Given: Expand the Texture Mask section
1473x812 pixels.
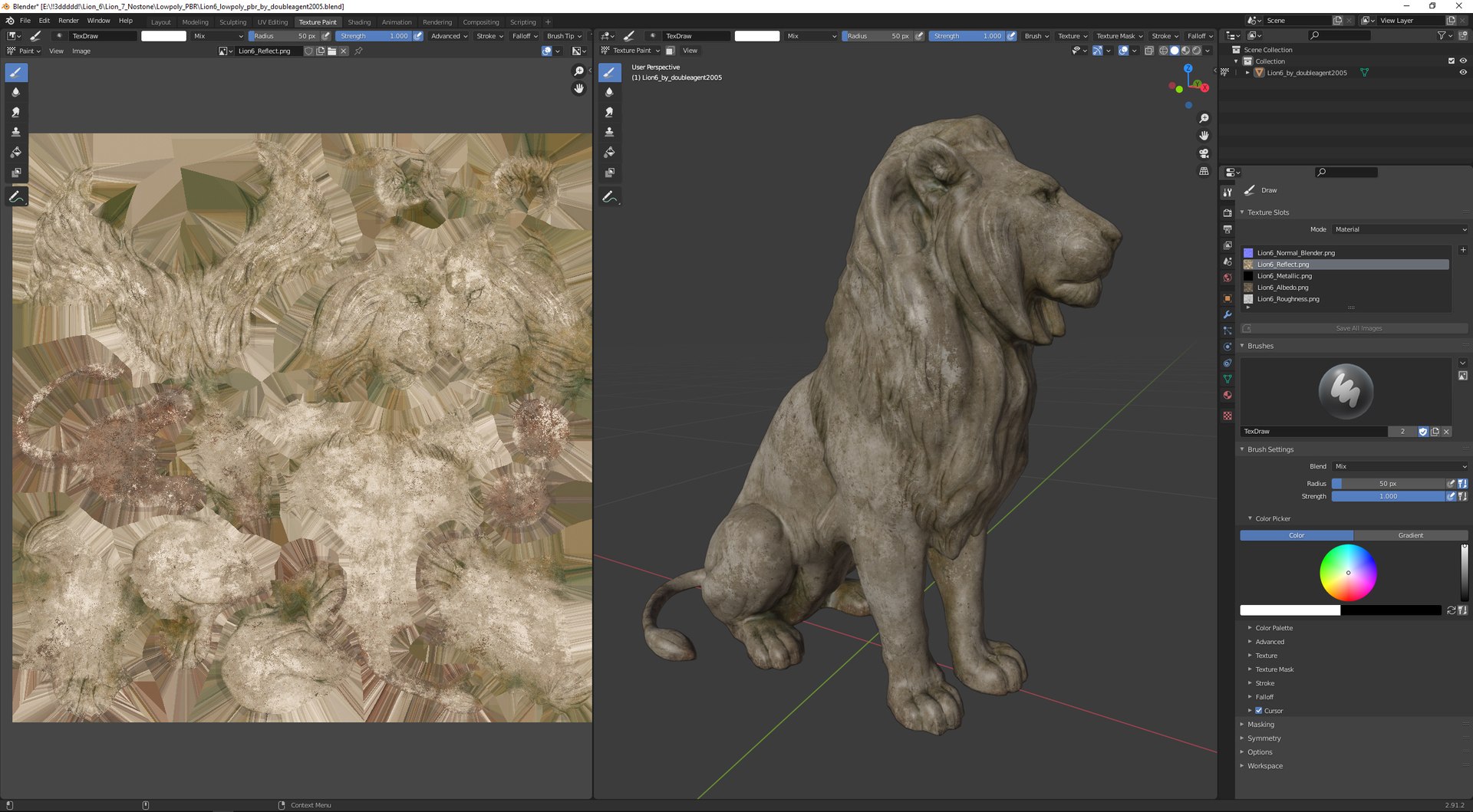Looking at the screenshot, I should click(1274, 669).
